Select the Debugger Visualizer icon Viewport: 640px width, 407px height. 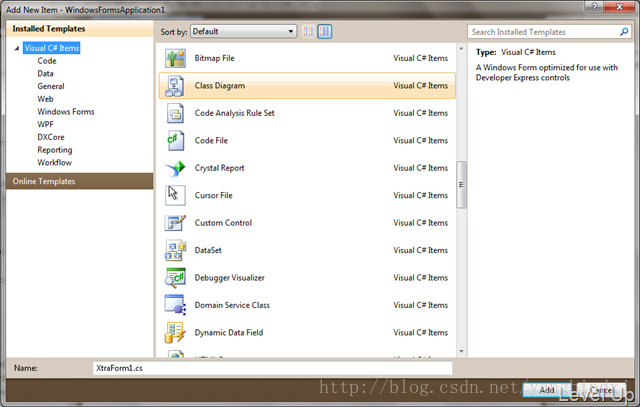(176, 278)
